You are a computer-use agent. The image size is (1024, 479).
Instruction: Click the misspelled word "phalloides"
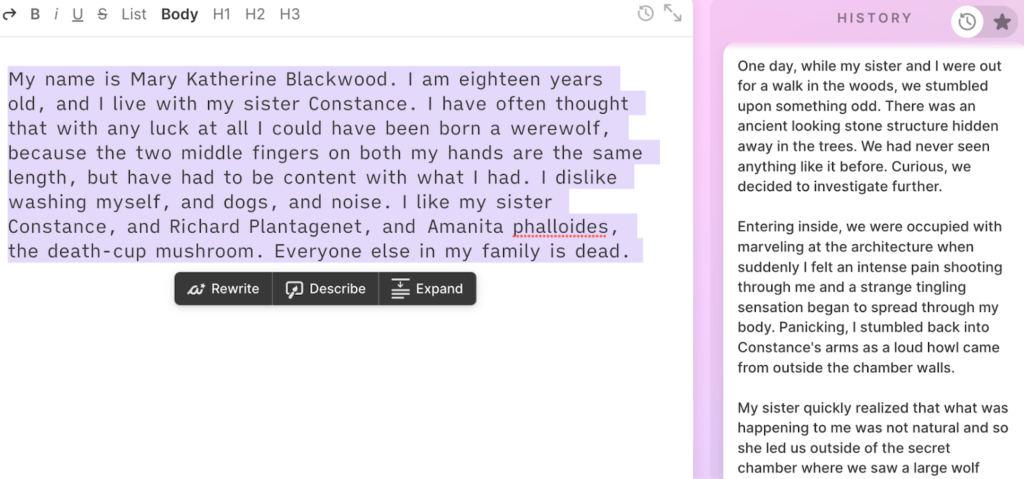(x=559, y=227)
